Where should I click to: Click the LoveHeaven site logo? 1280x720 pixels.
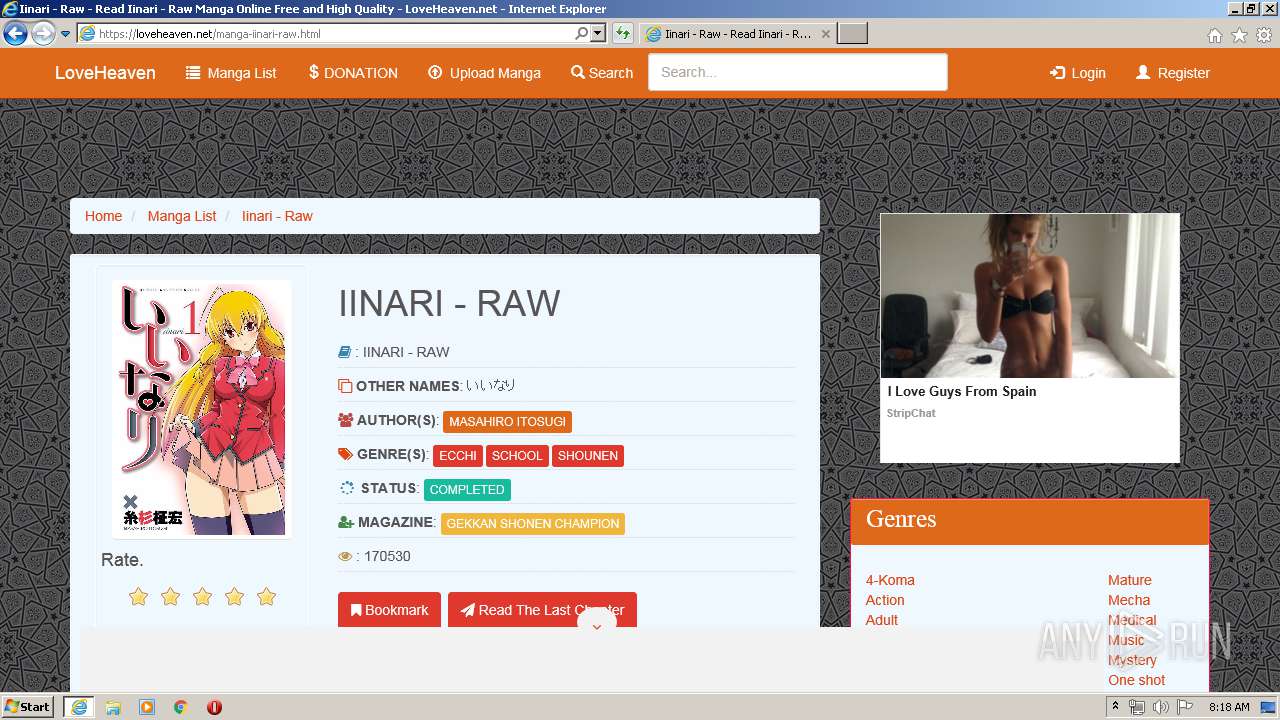[105, 73]
